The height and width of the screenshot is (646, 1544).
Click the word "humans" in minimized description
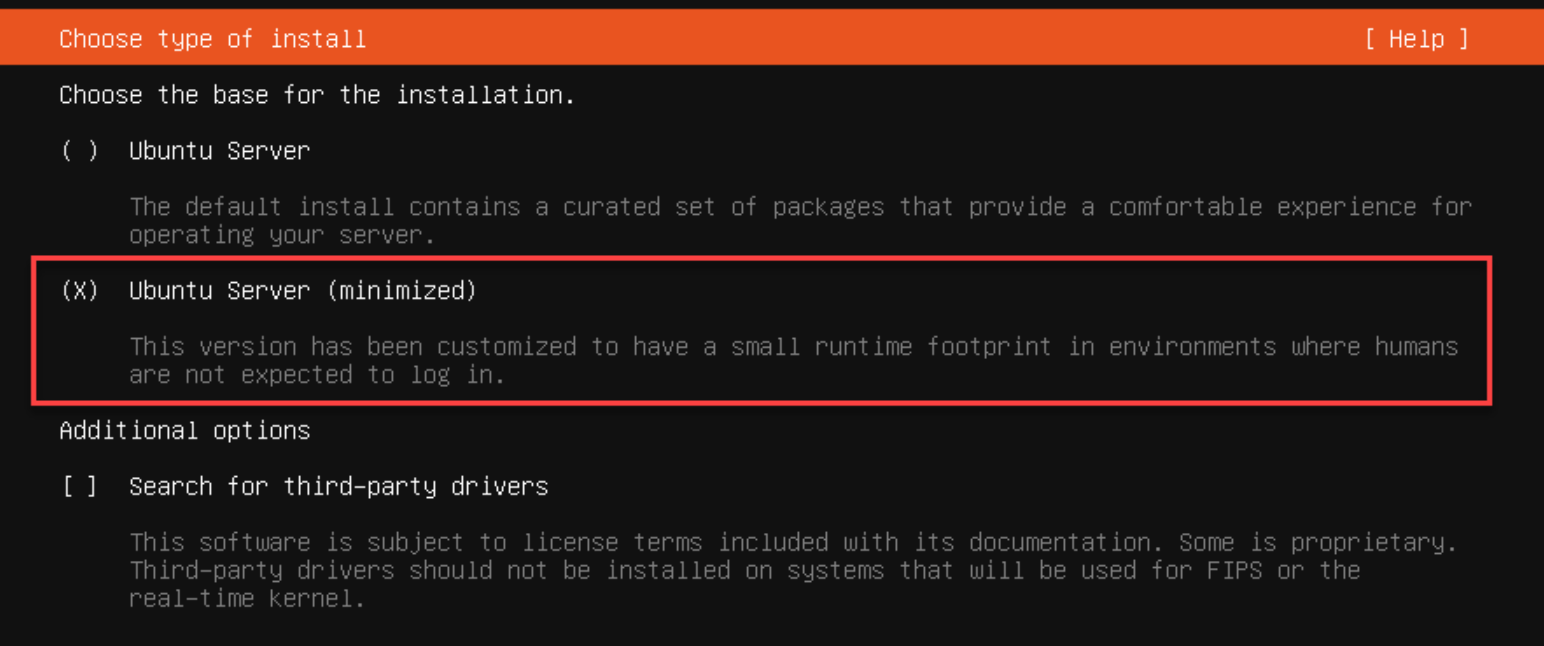click(1416, 347)
